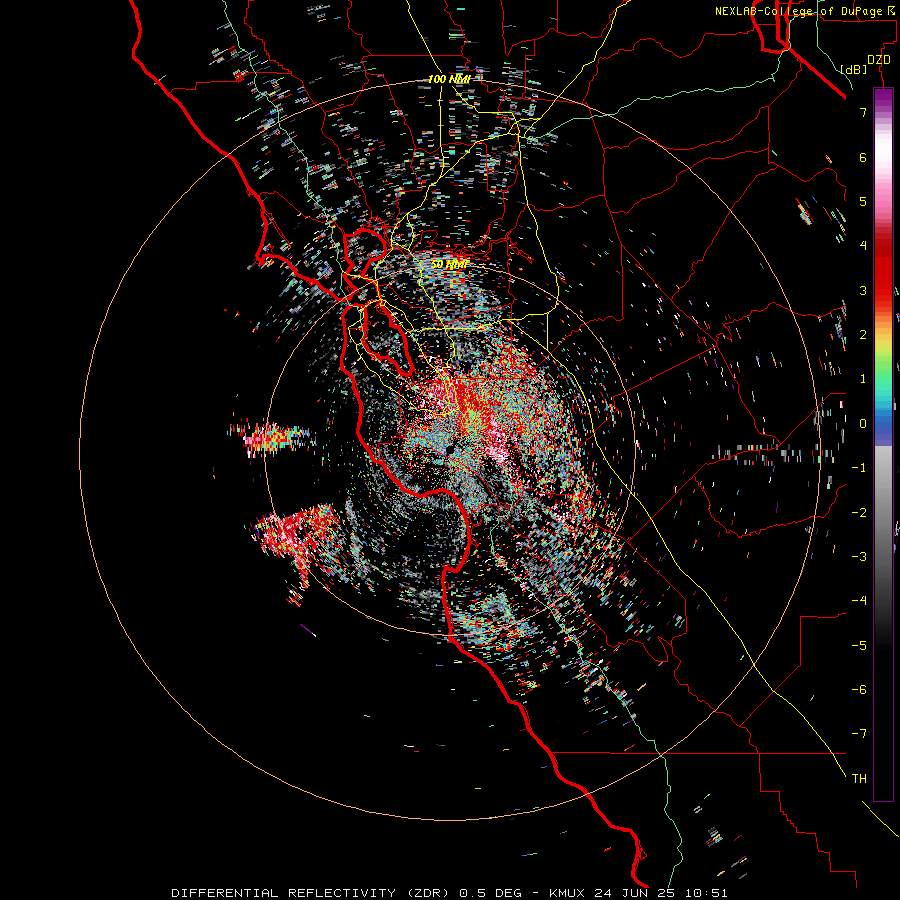Select the "4" value on the dB scale
The height and width of the screenshot is (900, 900).
click(x=863, y=246)
